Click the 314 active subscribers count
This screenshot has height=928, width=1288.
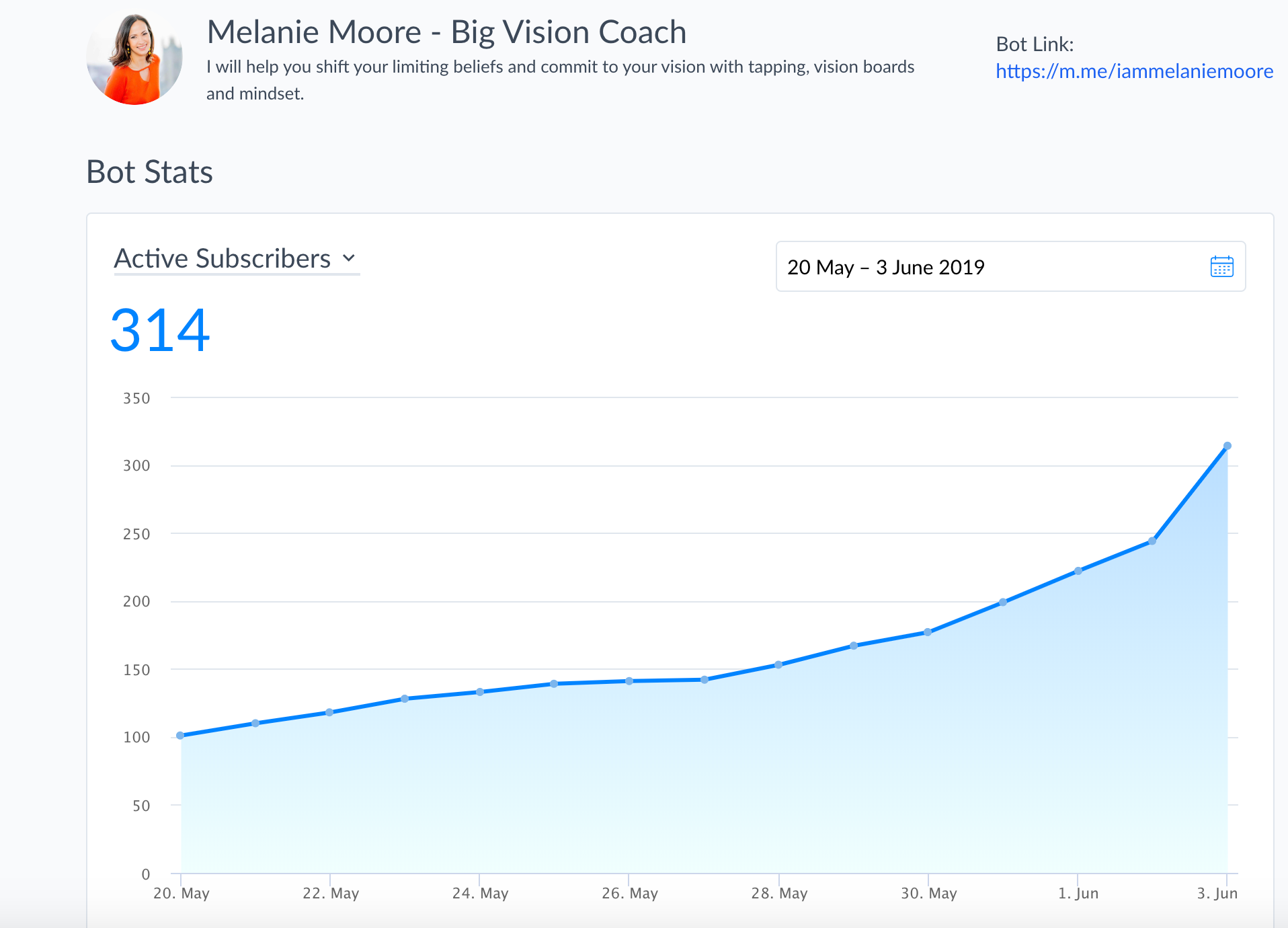160,330
